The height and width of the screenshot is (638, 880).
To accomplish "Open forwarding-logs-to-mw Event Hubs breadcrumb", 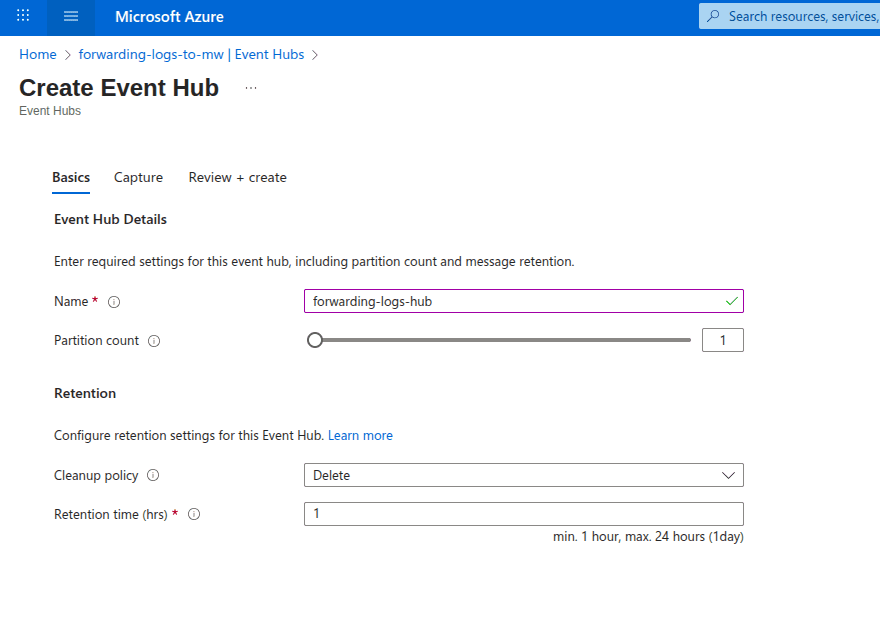I will 191,54.
